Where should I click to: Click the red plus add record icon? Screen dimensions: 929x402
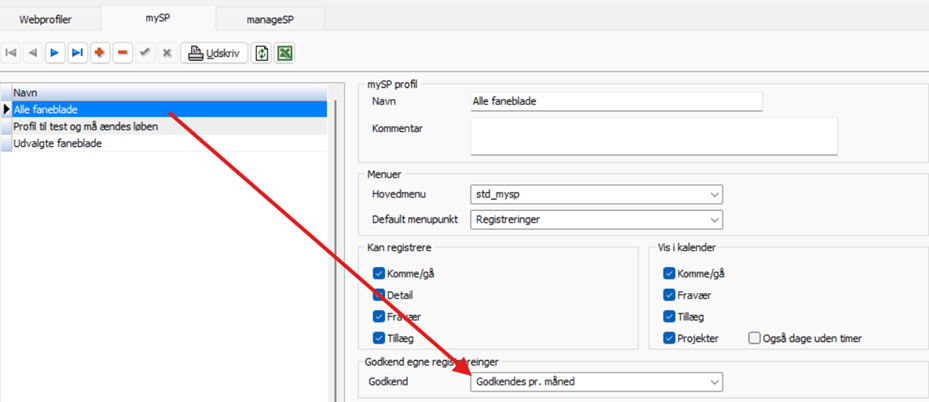point(100,53)
